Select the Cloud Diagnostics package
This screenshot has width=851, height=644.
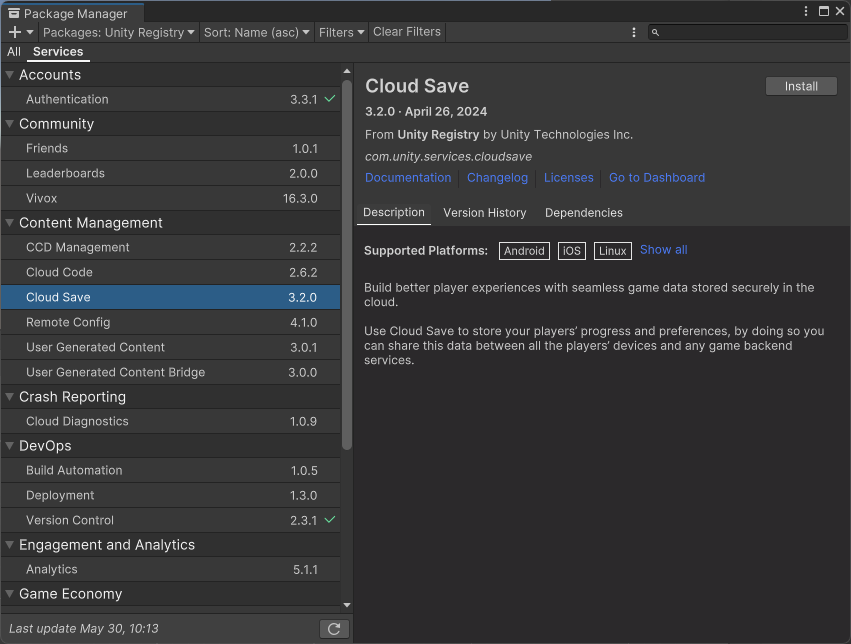[170, 422]
